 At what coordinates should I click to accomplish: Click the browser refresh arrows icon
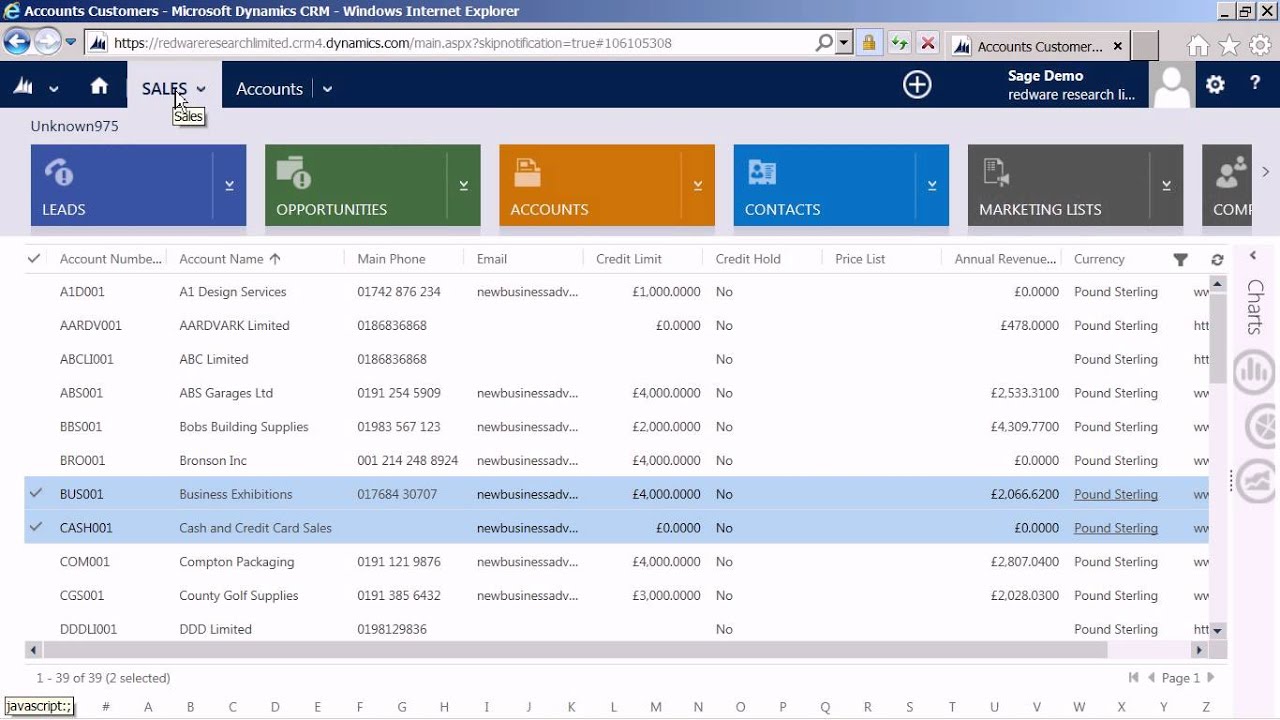[899, 43]
